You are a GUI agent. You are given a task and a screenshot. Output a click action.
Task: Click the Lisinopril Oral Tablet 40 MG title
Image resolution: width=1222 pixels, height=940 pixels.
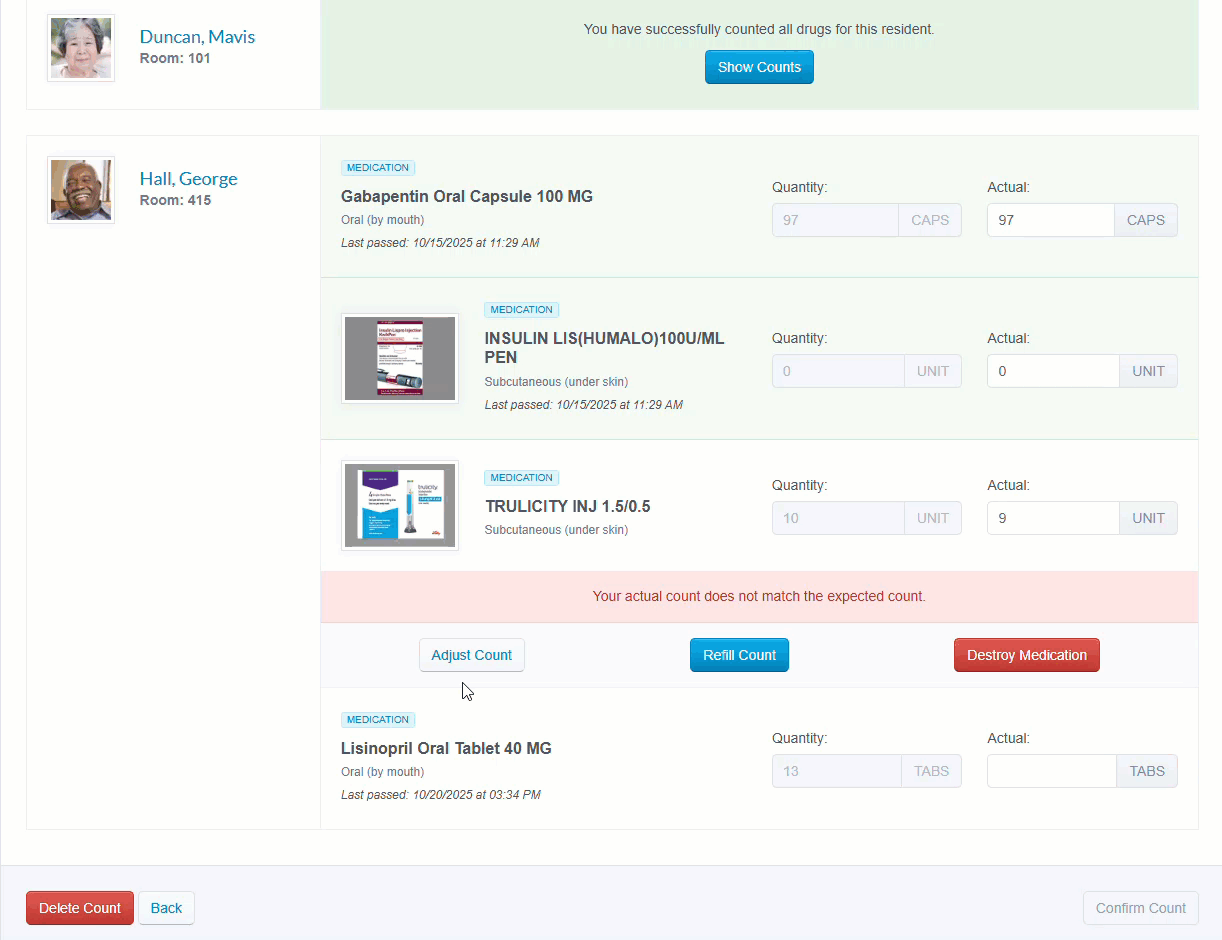point(446,748)
